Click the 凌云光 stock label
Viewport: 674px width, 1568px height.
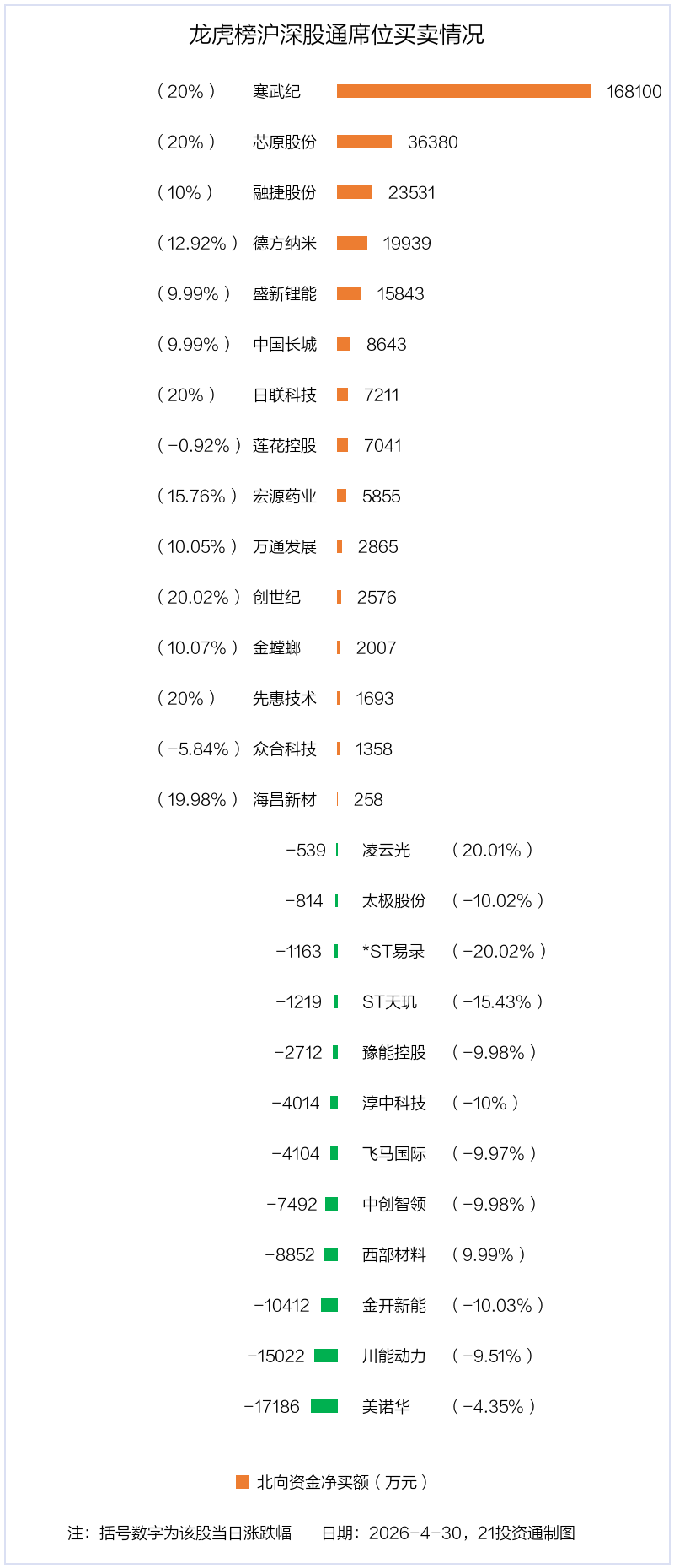coord(386,850)
